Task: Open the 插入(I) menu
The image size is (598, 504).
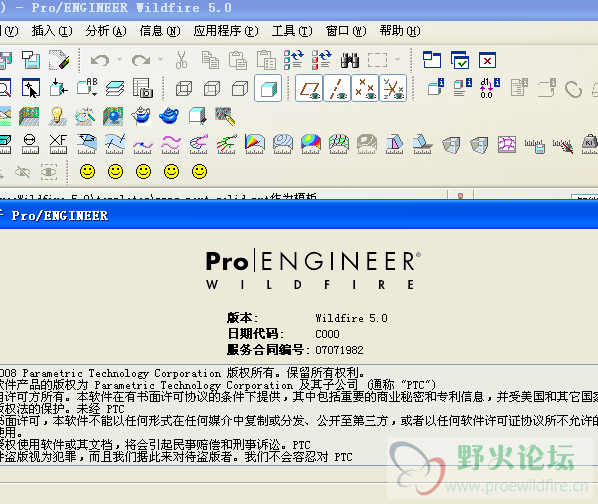Action: (52, 31)
